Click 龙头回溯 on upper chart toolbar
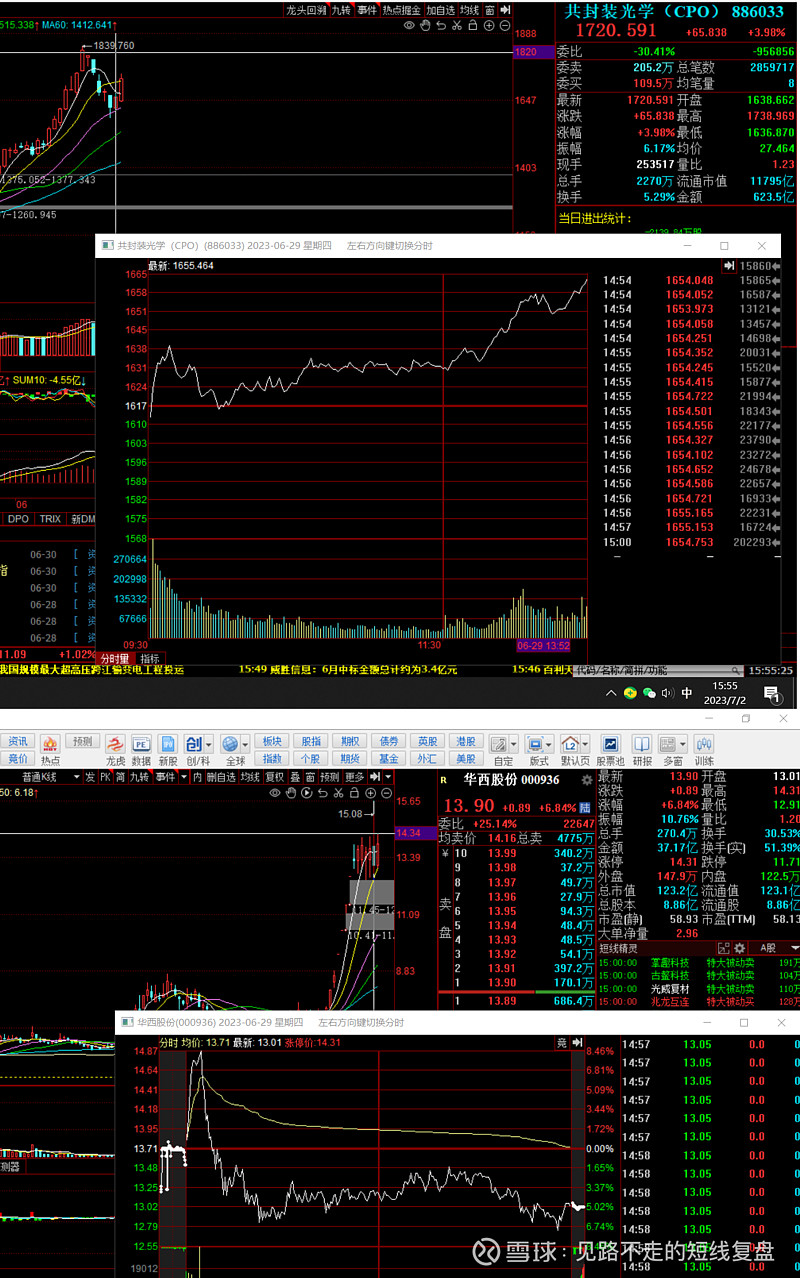Image resolution: width=800 pixels, height=1278 pixels. click(306, 10)
